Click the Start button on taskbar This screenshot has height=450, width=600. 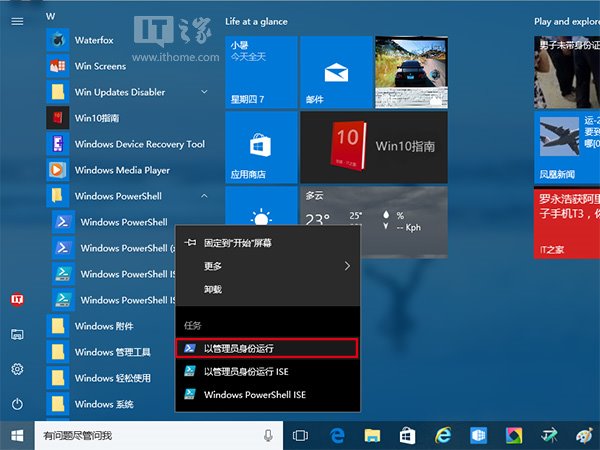point(17,435)
